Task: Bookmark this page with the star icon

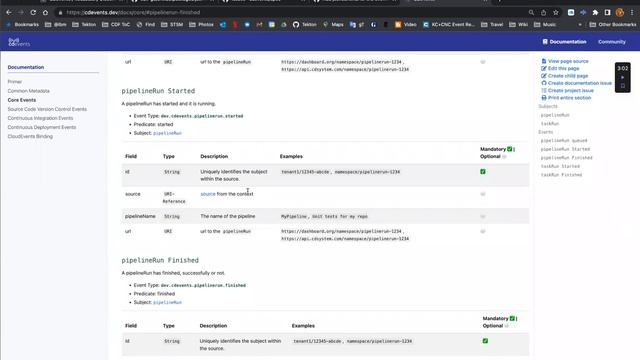Action: tap(556, 13)
